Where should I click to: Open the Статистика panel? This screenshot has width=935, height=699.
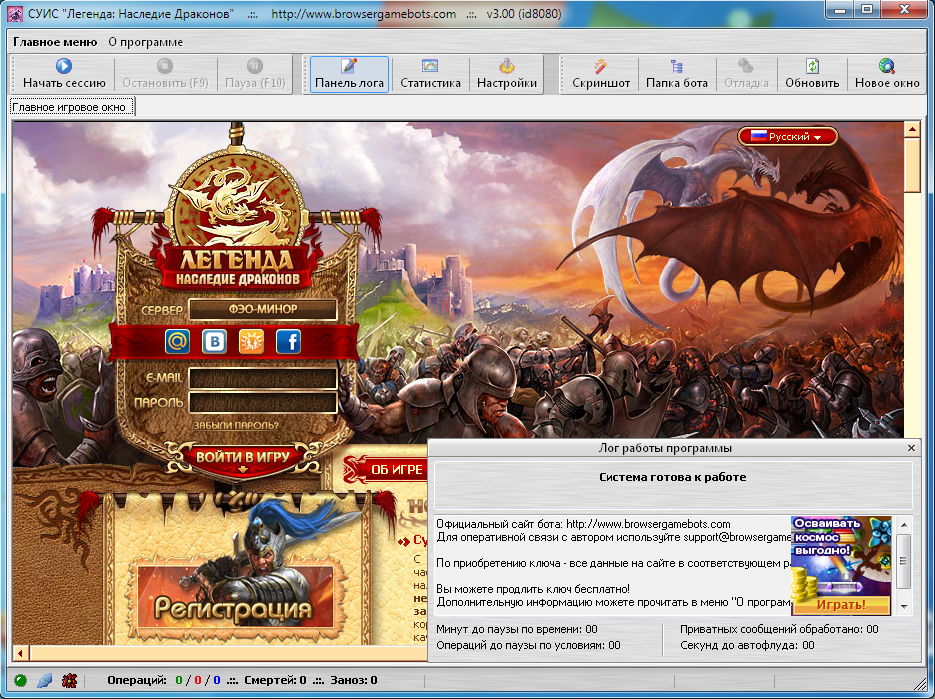[x=430, y=74]
